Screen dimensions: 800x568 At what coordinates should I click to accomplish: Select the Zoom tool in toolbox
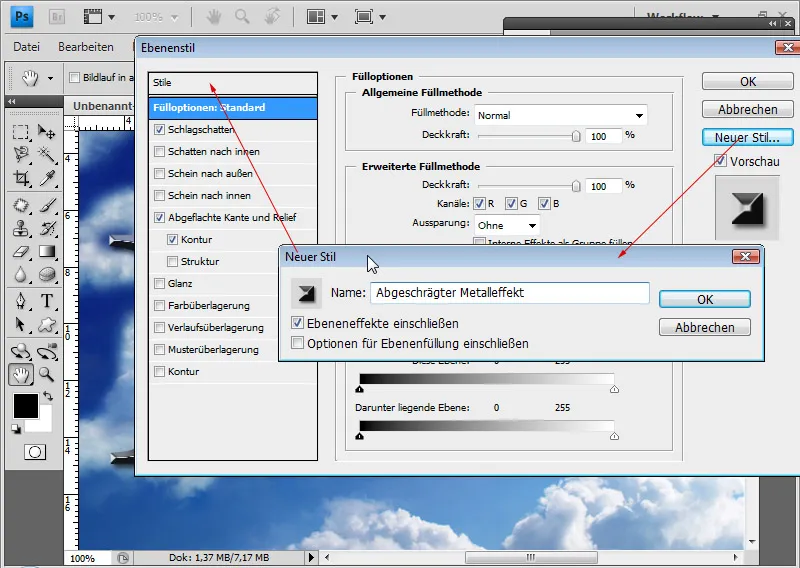47,375
